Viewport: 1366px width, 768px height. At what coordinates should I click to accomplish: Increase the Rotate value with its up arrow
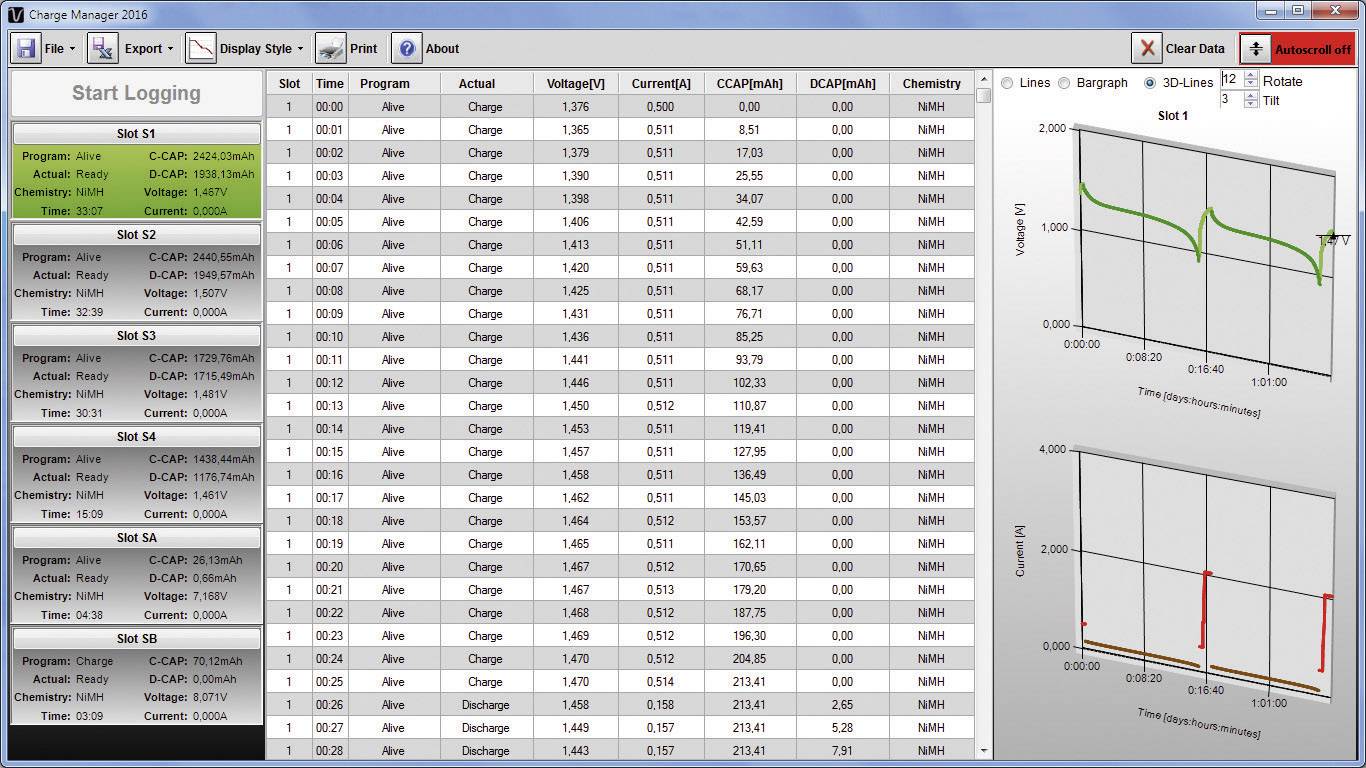1250,76
